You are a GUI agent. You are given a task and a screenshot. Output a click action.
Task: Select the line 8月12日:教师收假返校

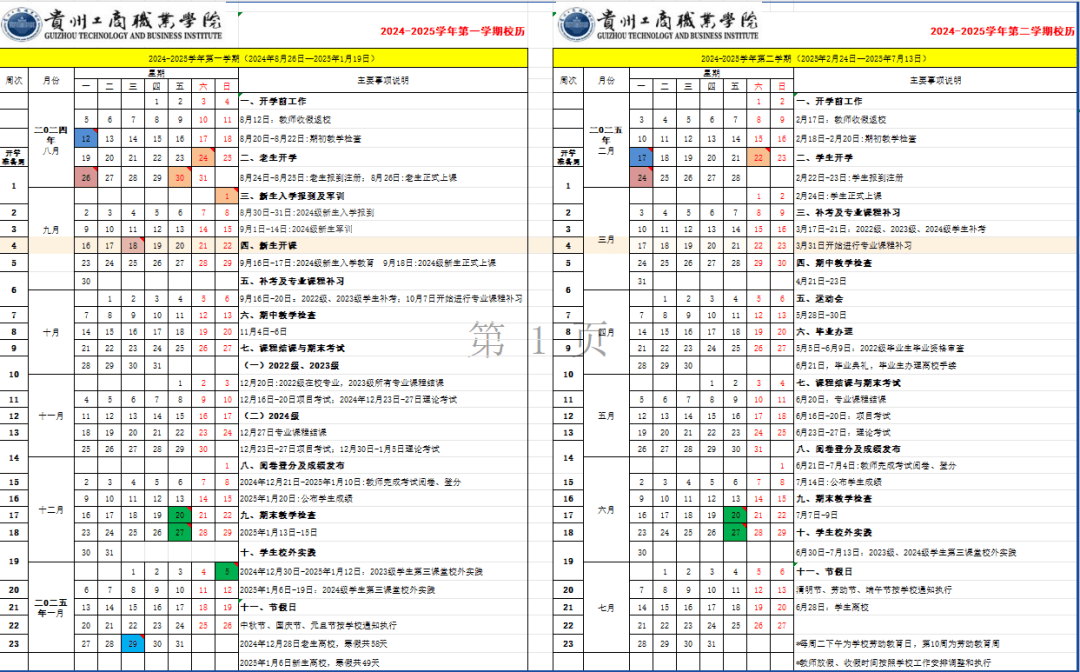tap(285, 120)
